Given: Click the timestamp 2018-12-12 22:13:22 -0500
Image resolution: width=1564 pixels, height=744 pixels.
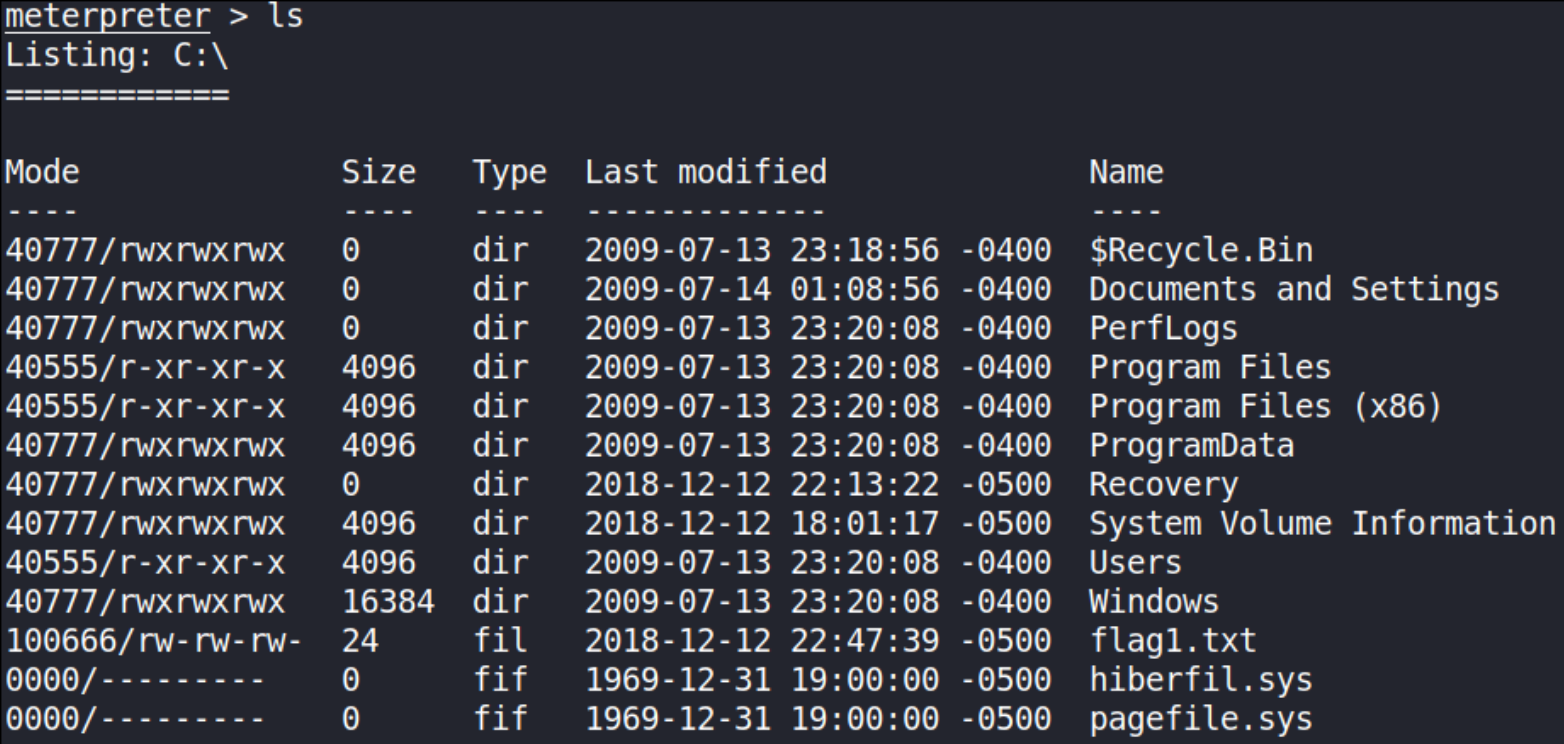Looking at the screenshot, I should click(818, 484).
